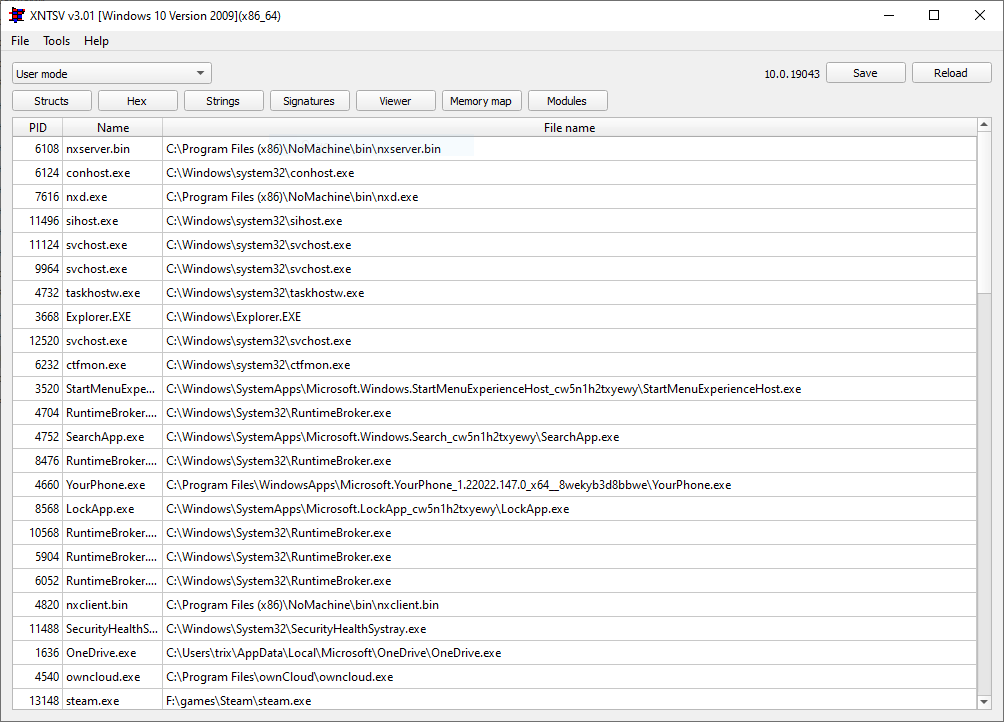
Task: Select the LockApp.exe process name
Action: [100, 509]
